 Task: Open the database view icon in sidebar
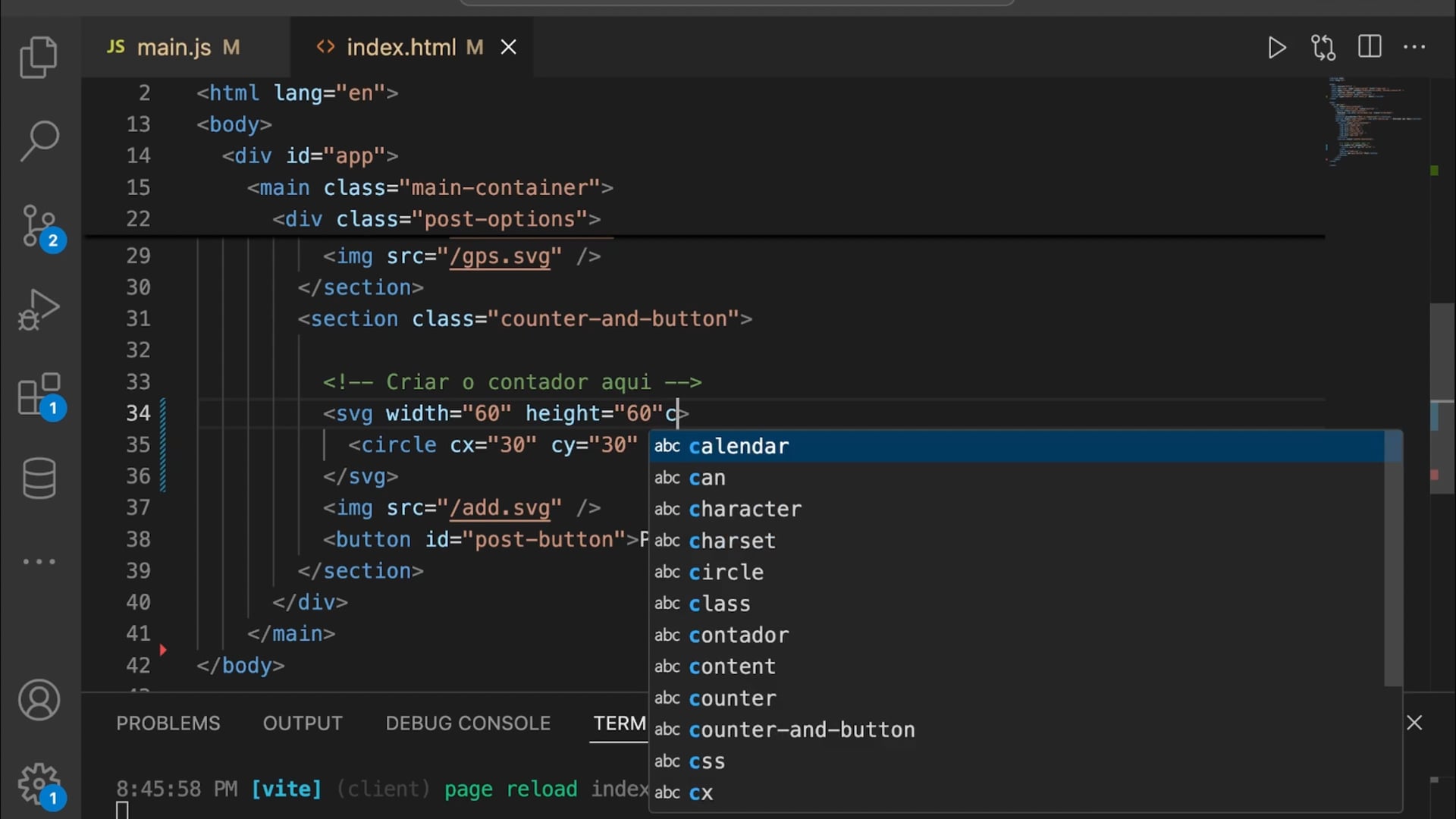[39, 478]
